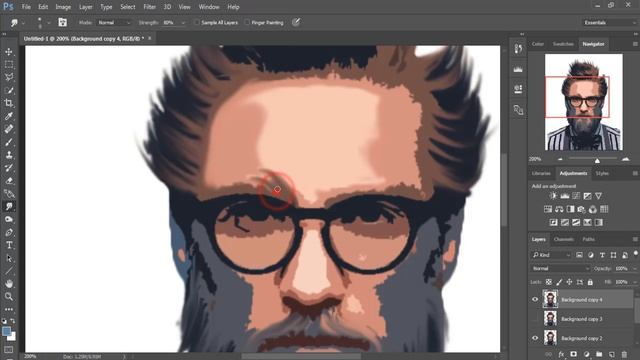Select the Move tool

coord(9,52)
